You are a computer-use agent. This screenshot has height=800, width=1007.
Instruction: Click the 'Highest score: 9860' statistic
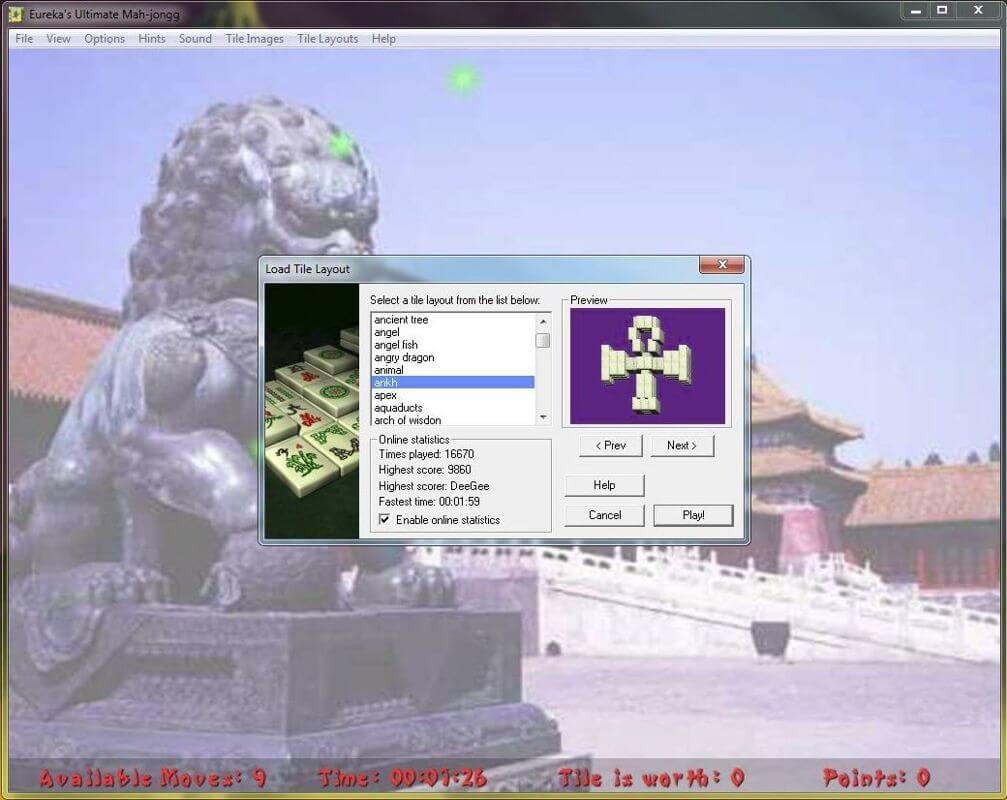(425, 470)
